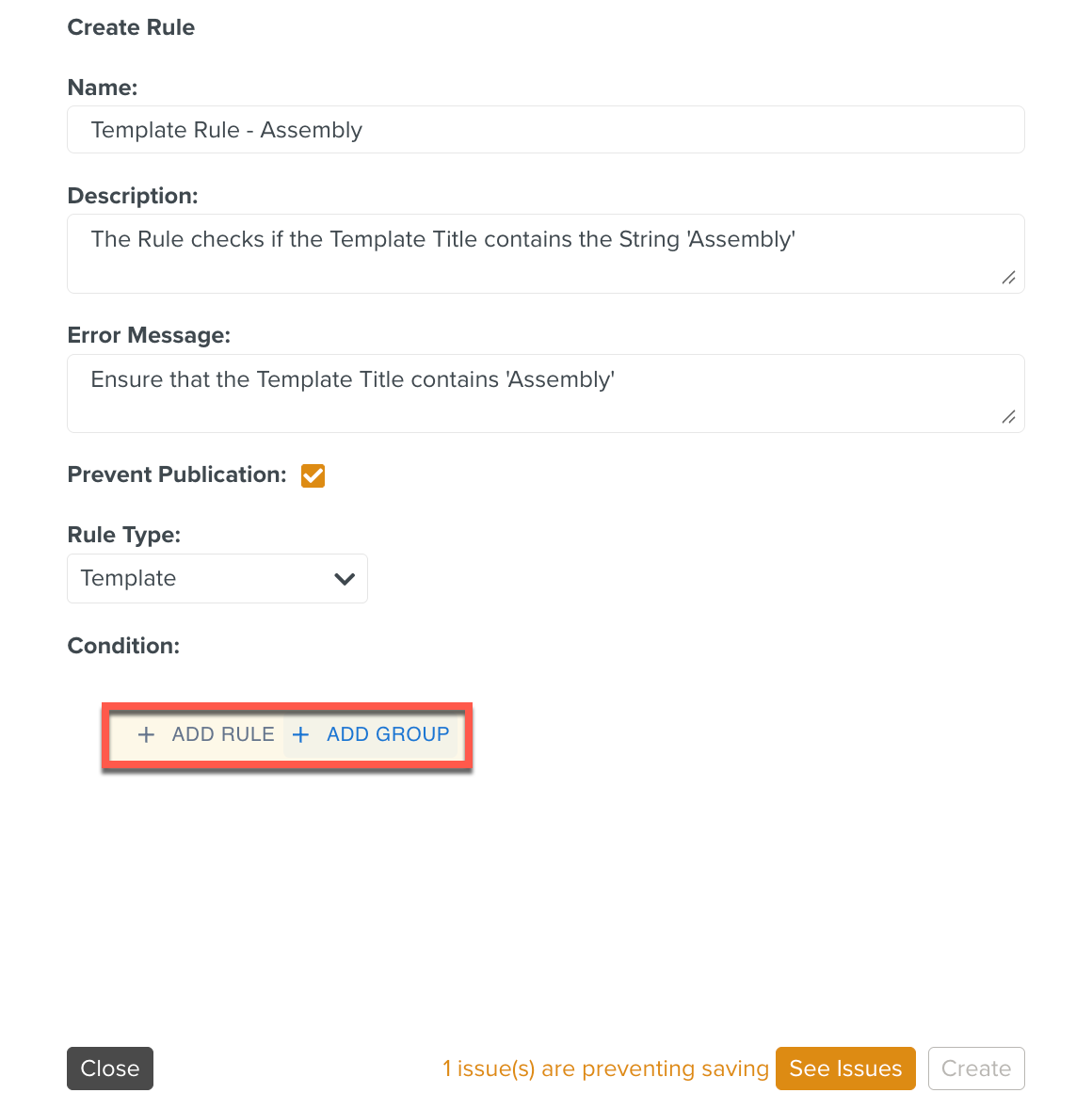The height and width of the screenshot is (1109, 1092).
Task: Close the Create Rule dialog
Action: pos(110,1069)
